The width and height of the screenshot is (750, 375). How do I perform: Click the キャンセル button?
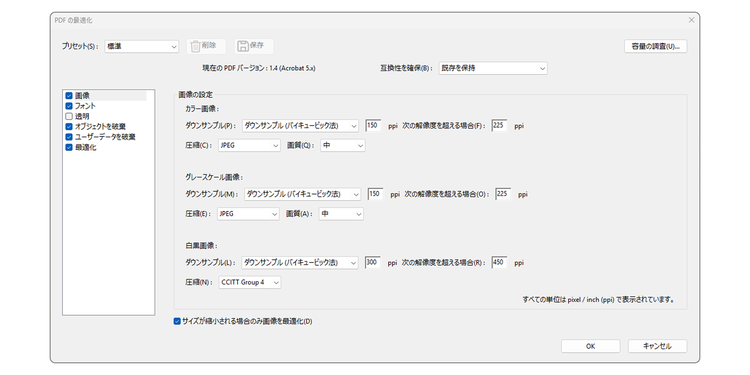tap(657, 346)
